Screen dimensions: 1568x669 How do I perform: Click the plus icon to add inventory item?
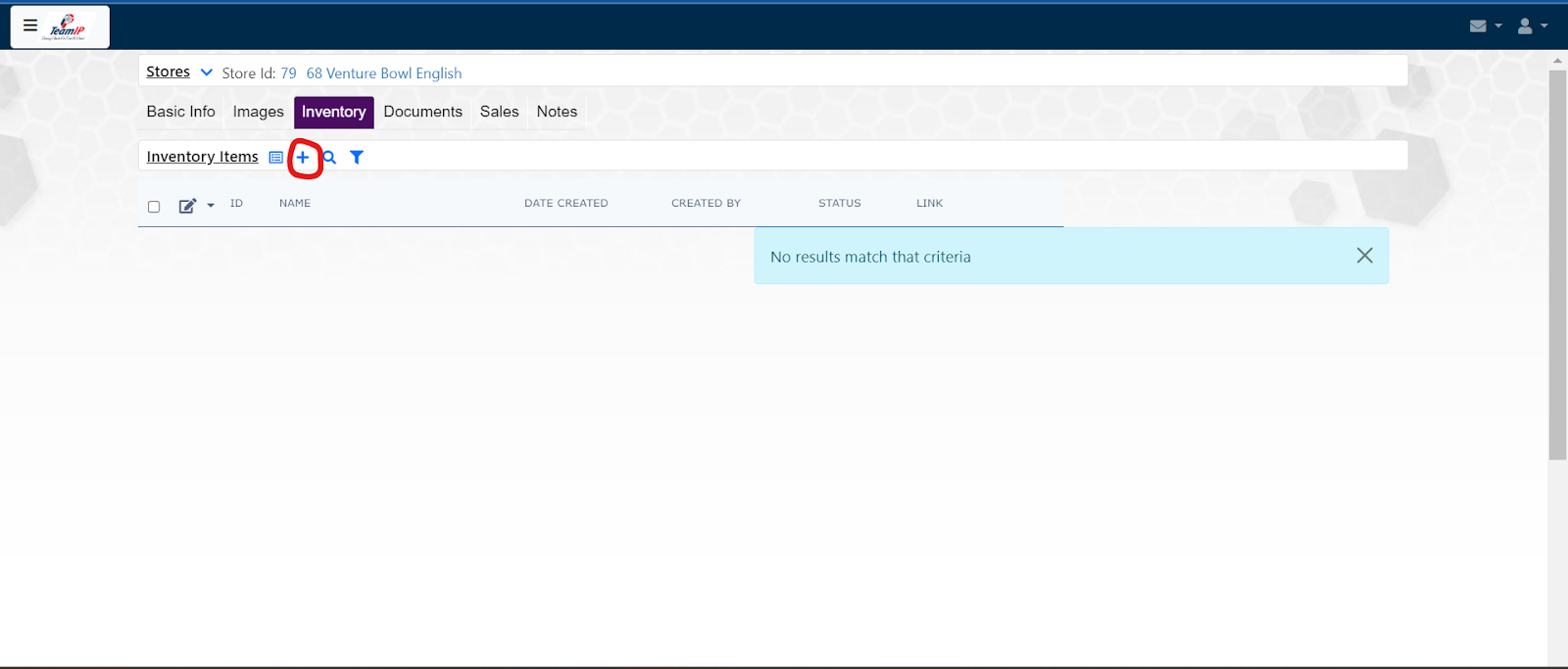[303, 158]
